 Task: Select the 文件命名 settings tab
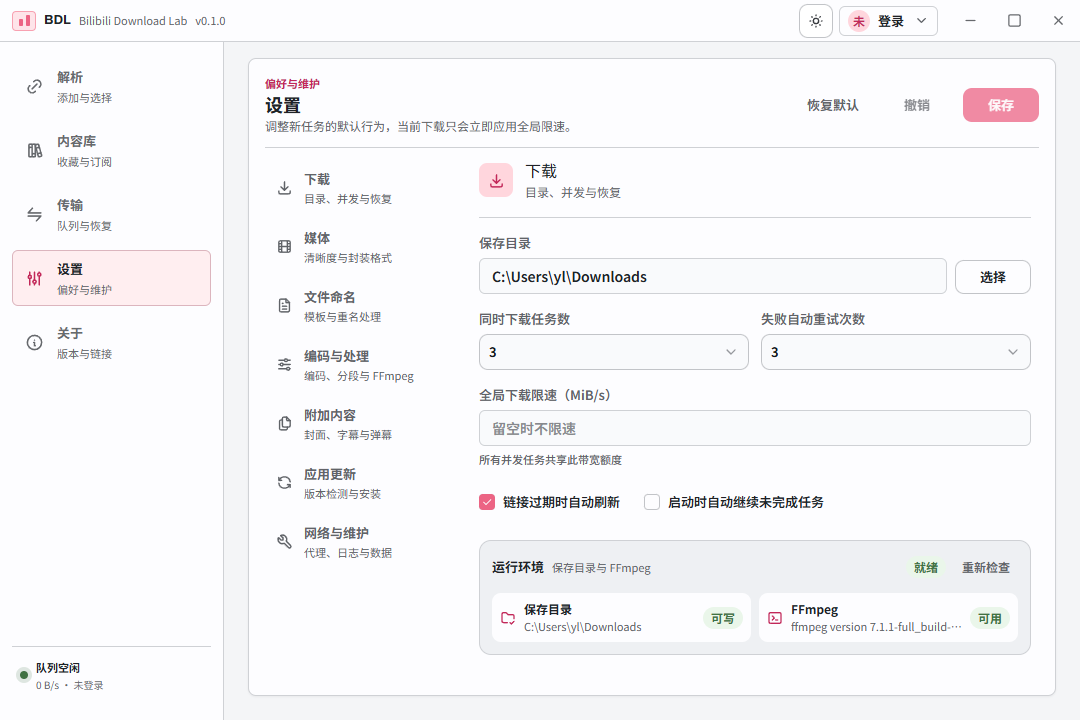pos(362,306)
